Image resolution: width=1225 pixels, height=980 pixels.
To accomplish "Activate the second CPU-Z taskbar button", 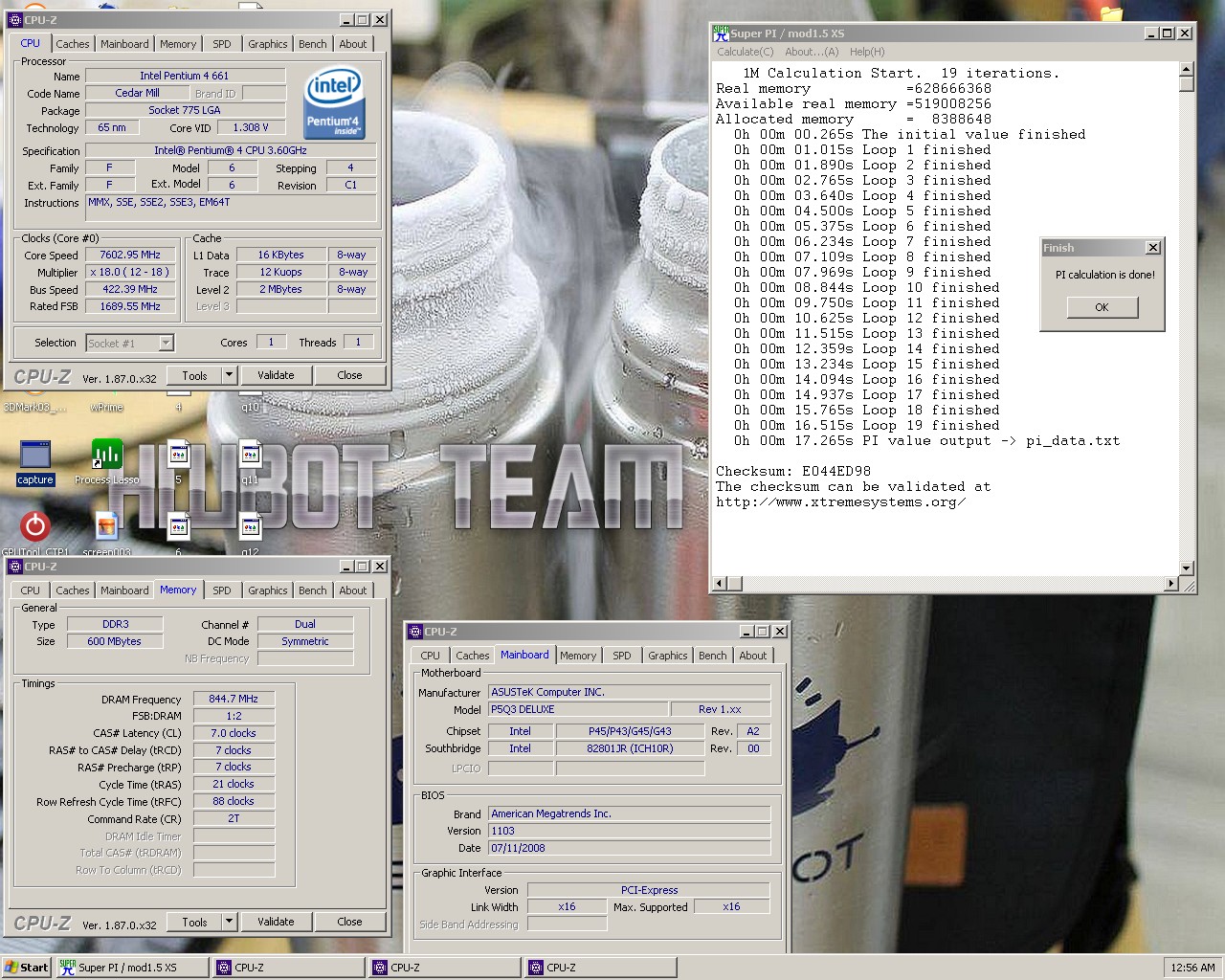I will point(446,967).
